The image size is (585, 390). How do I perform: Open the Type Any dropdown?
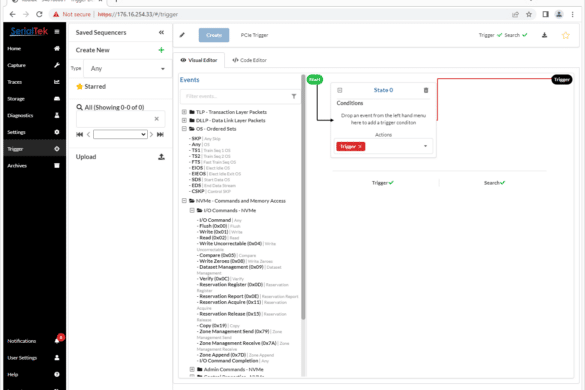[128, 69]
